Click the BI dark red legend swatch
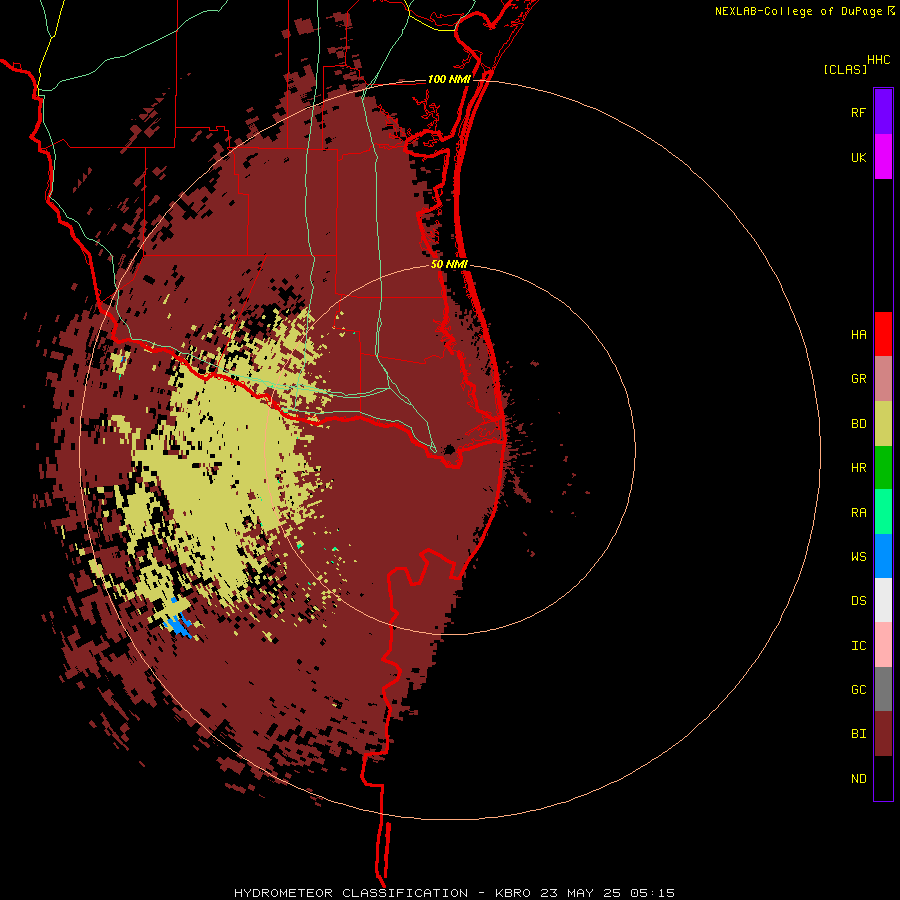This screenshot has height=900, width=900. (x=883, y=734)
